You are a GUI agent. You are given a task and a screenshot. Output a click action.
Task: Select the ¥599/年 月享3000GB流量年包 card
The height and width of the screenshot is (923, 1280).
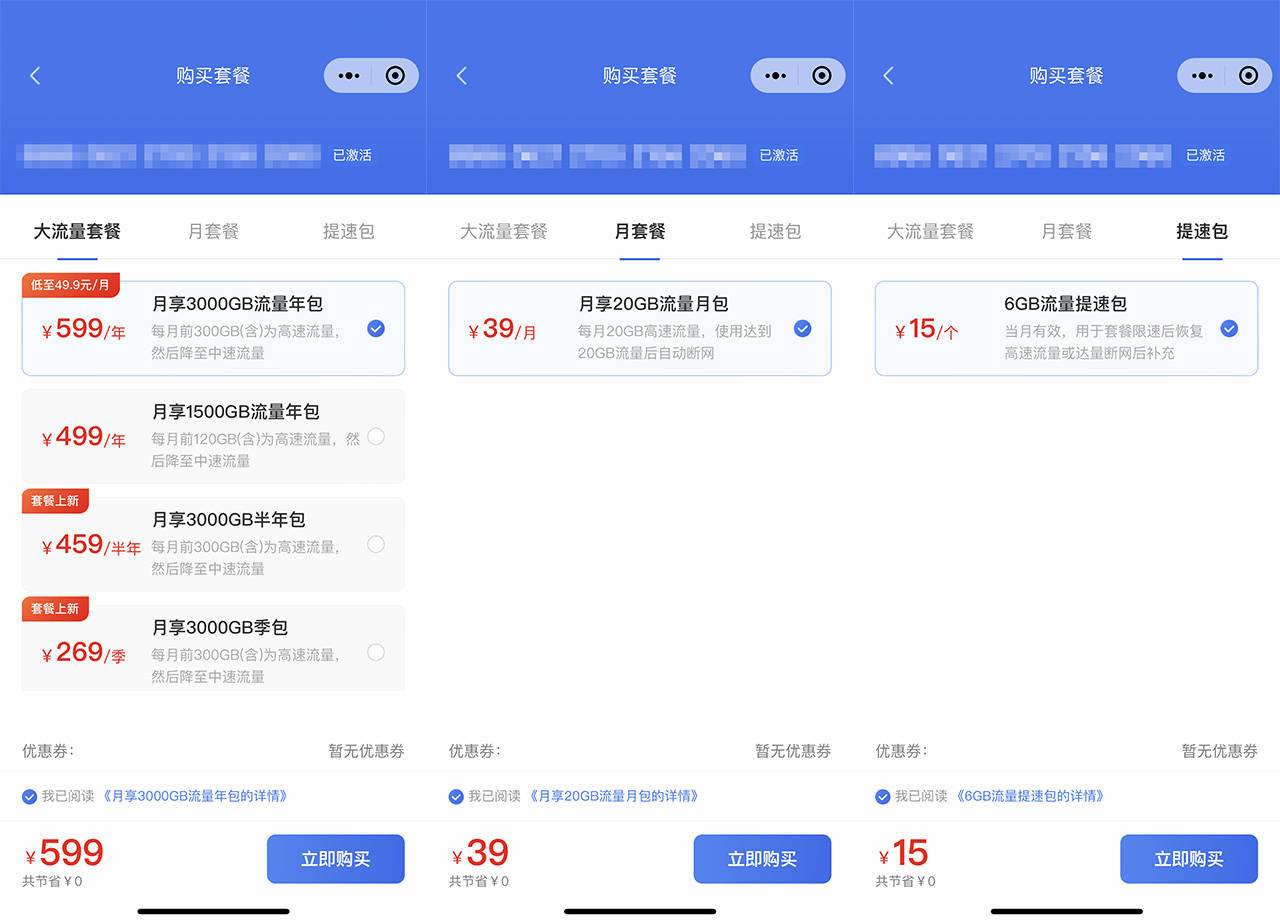[213, 328]
